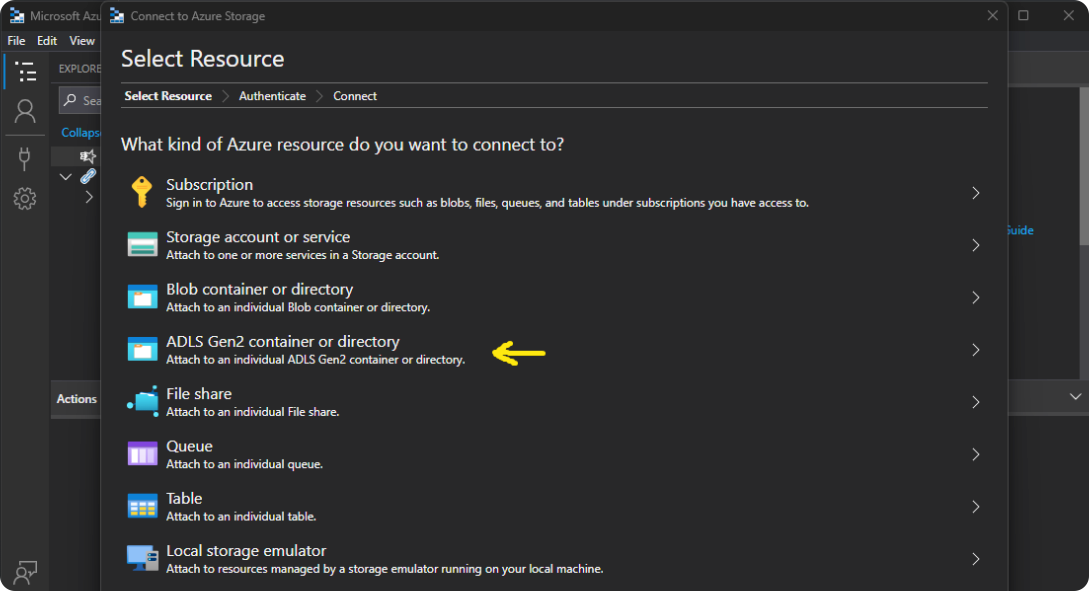Click the File share icon
Viewport: 1090px width, 591px height.
point(142,401)
